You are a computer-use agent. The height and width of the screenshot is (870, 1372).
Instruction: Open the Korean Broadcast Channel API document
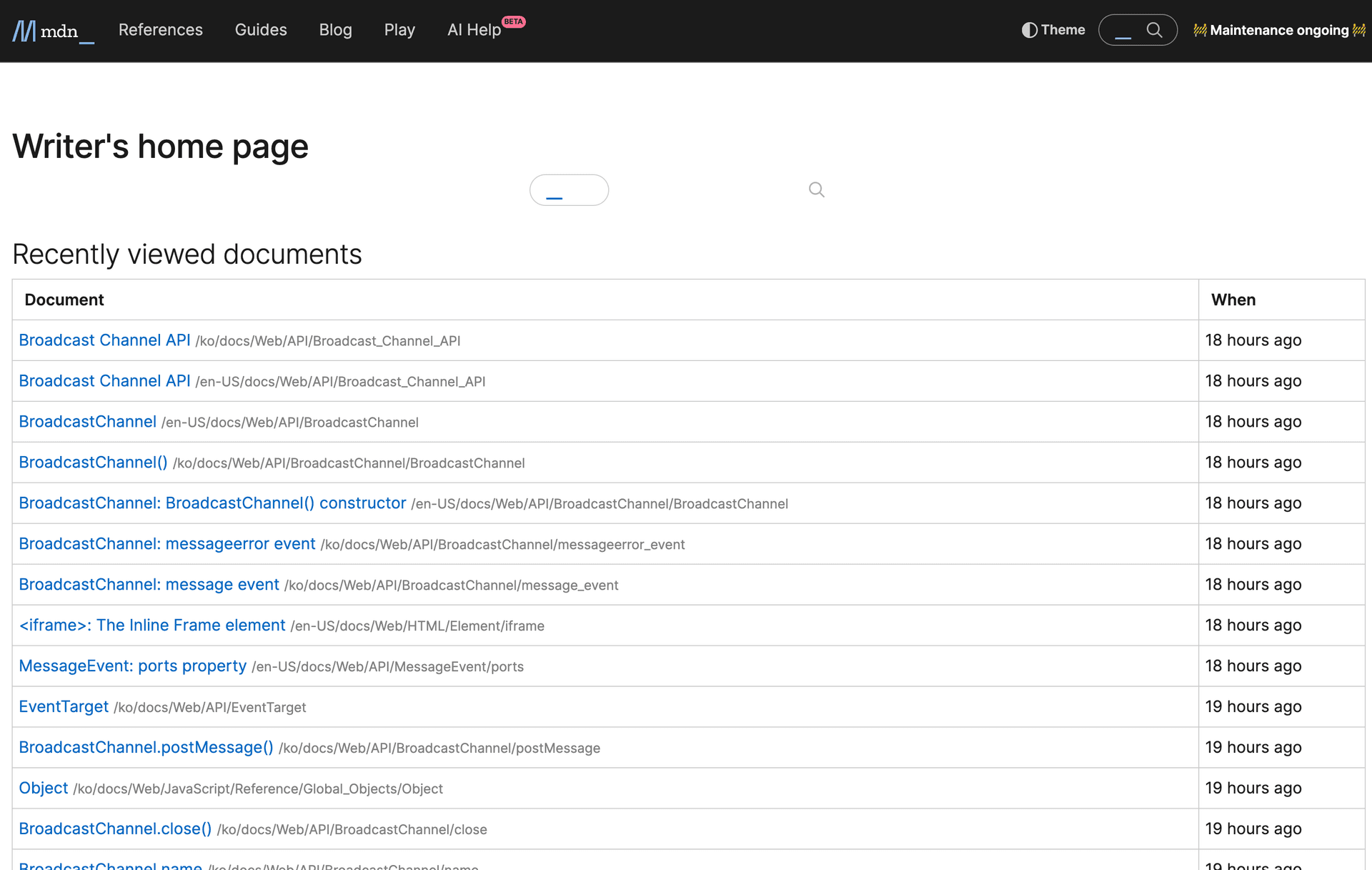[104, 340]
